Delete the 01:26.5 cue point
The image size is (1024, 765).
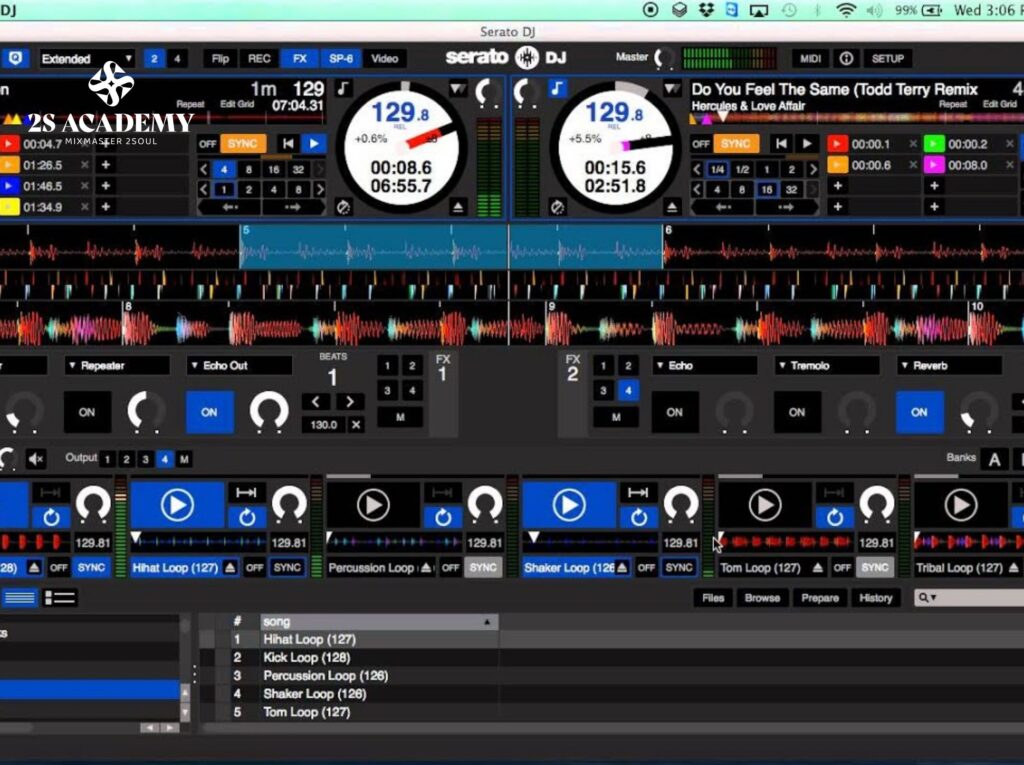[85, 165]
